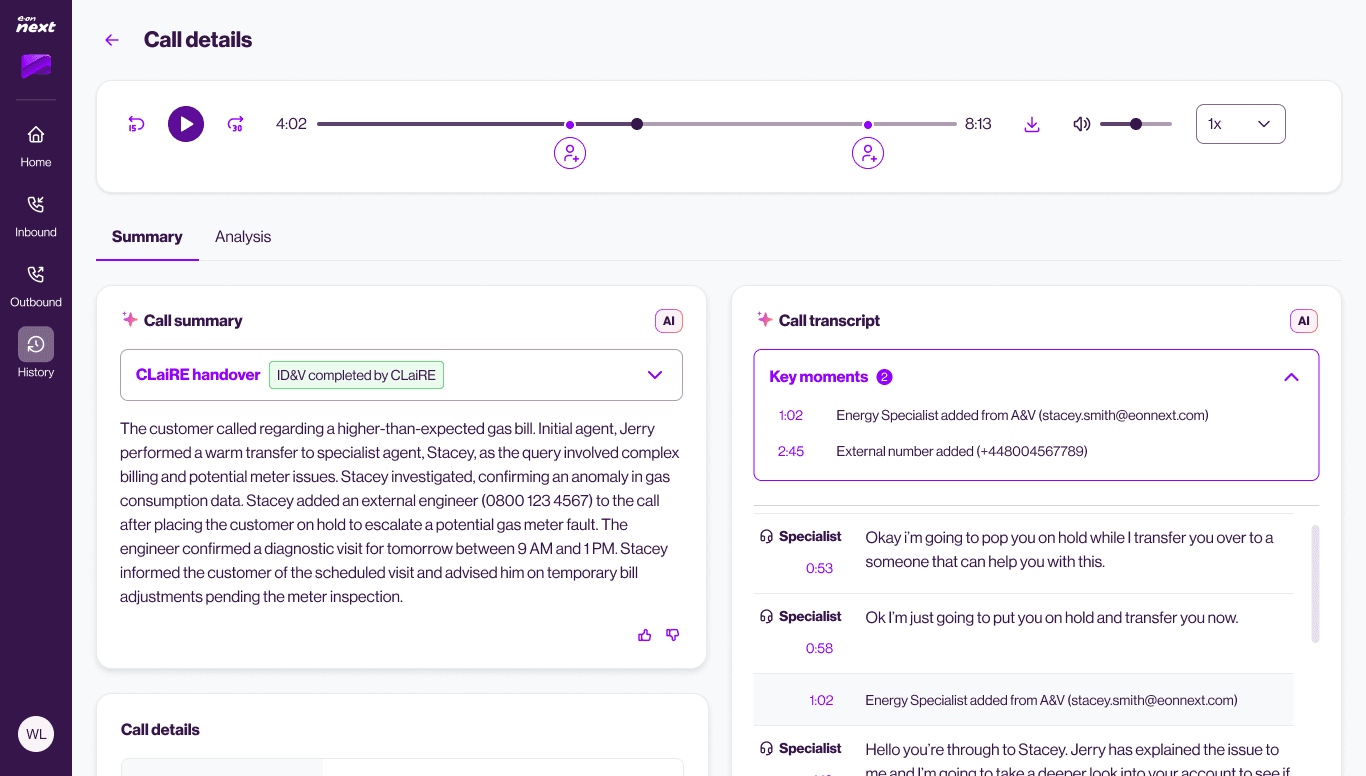Click the transcript scrollbar
This screenshot has width=1366, height=776.
tap(1315, 584)
